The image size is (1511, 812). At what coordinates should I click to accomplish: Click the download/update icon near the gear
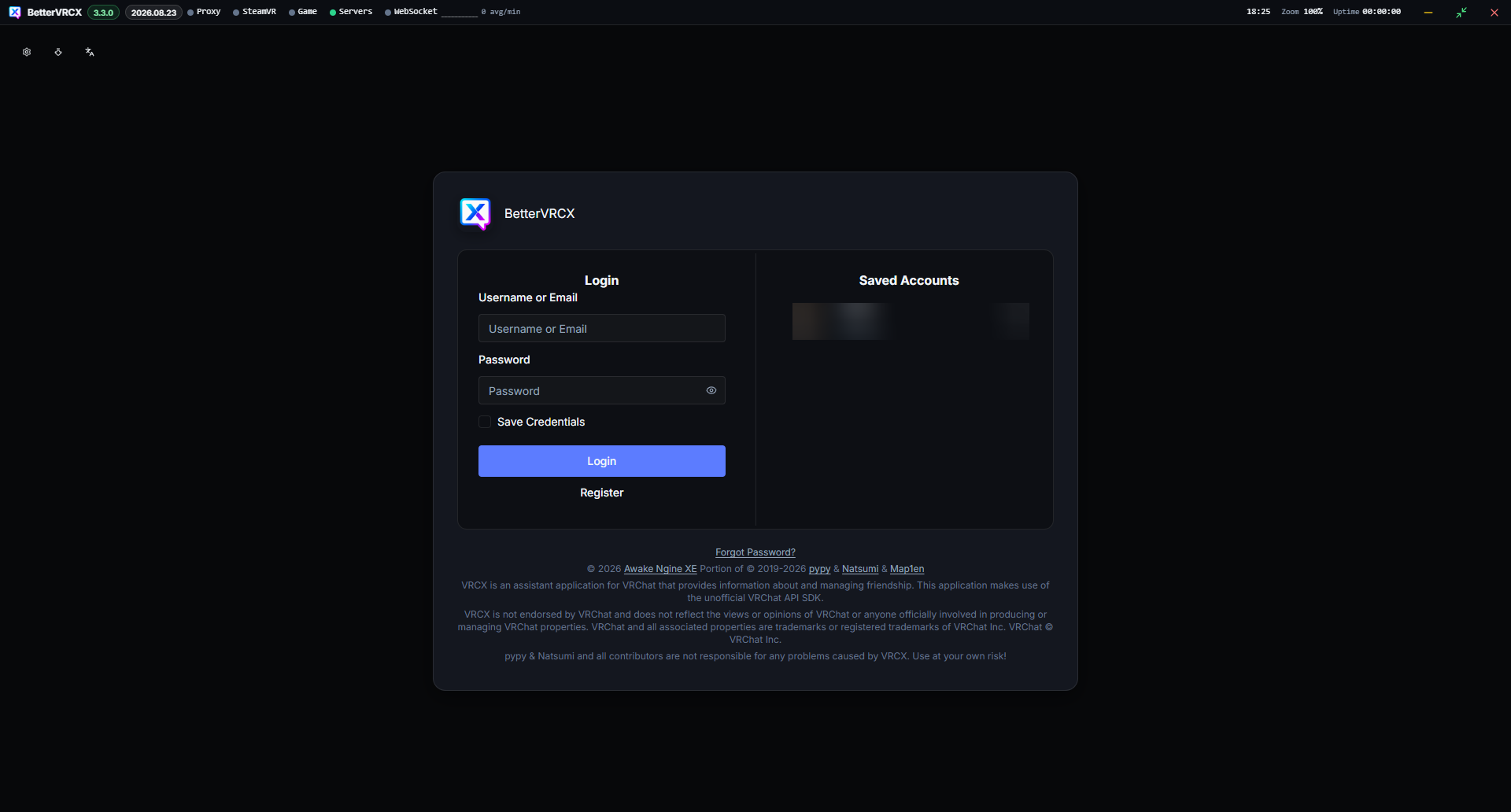tap(58, 52)
